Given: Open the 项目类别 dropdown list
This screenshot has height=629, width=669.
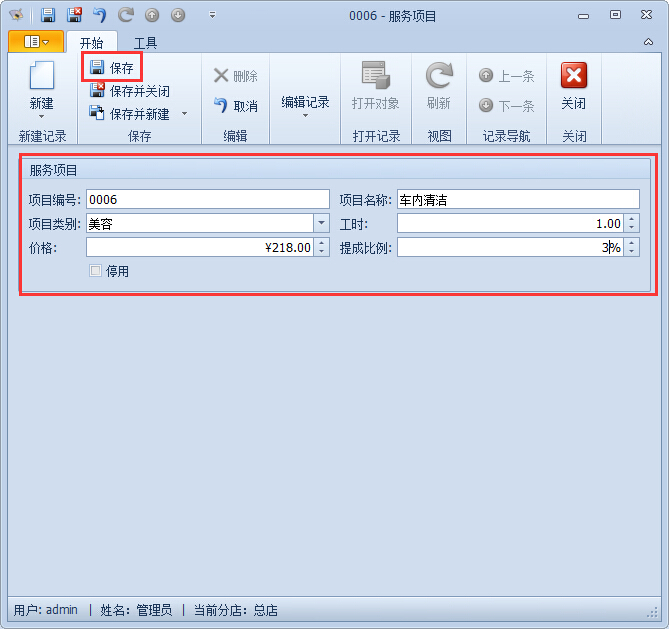Looking at the screenshot, I should pos(321,224).
